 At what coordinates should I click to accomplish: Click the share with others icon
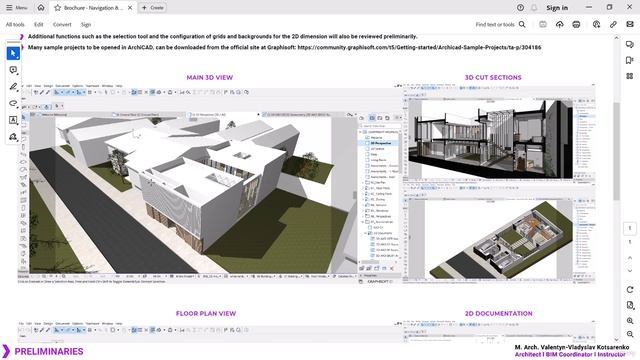596,24
